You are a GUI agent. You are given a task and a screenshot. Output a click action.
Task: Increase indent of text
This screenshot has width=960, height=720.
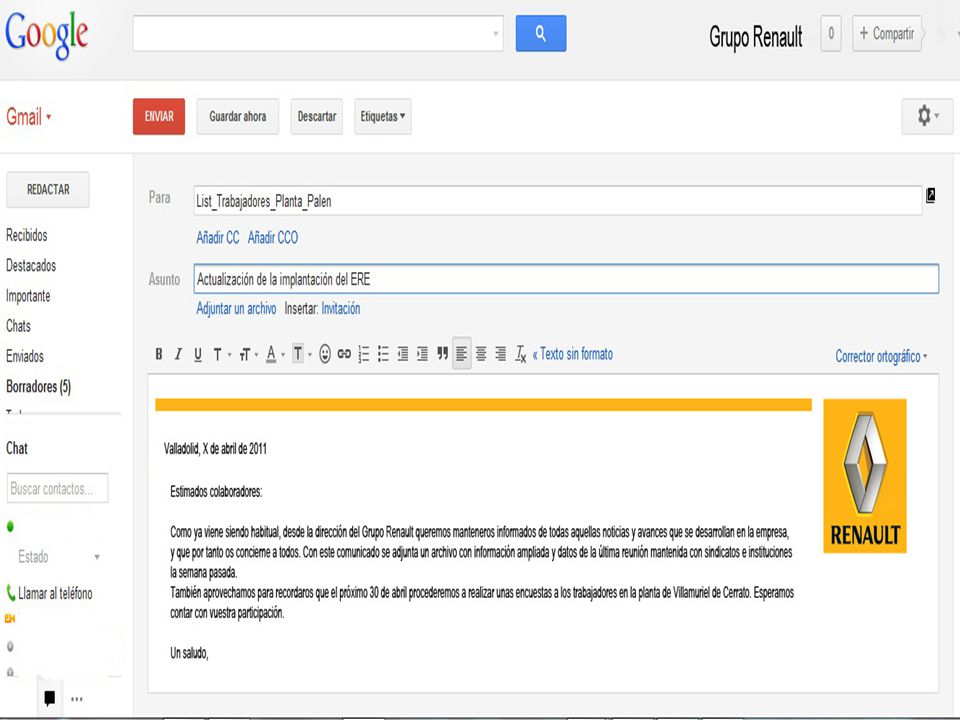tap(422, 354)
